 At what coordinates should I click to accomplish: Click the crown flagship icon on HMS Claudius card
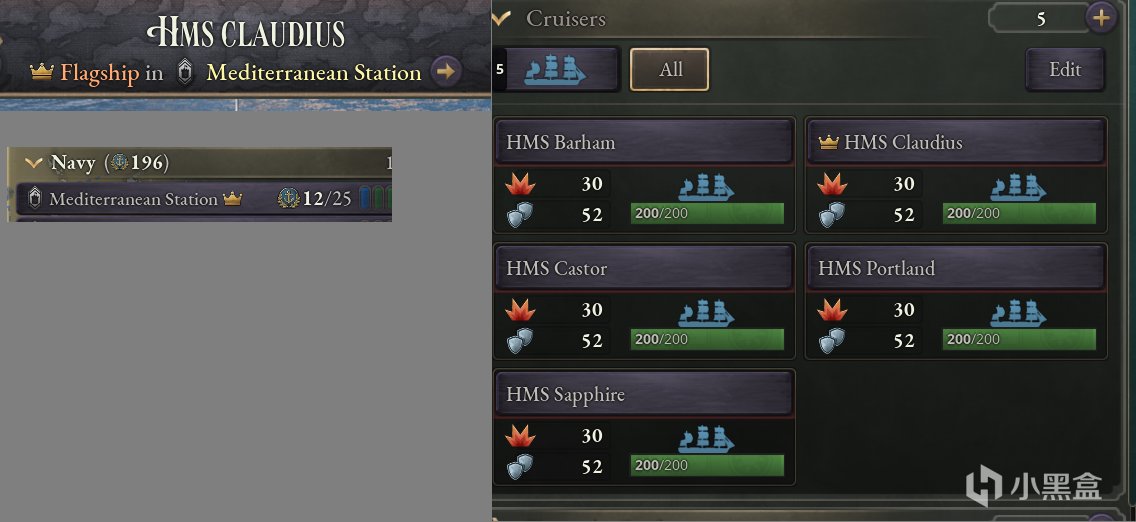tap(828, 143)
